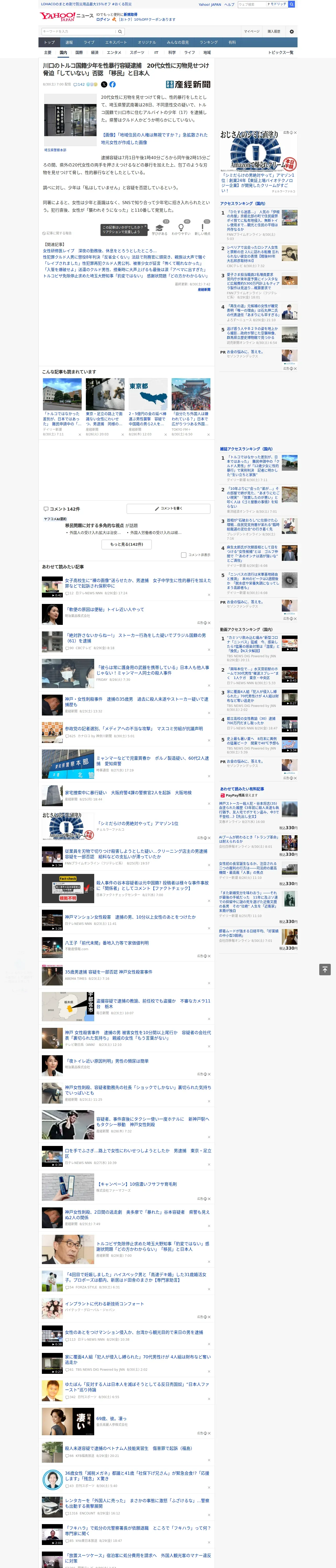Open 地域 category in sub navigation
The width and height of the screenshot is (336, 1568).
pos(207,52)
